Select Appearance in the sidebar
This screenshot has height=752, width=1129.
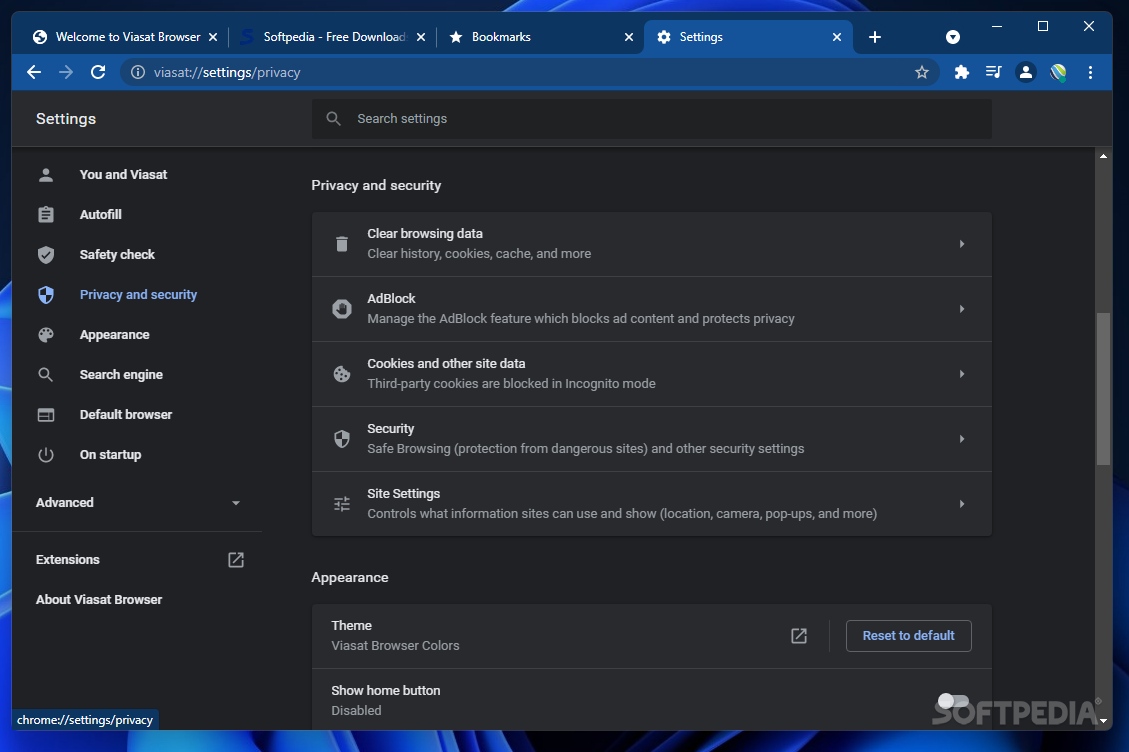[114, 335]
